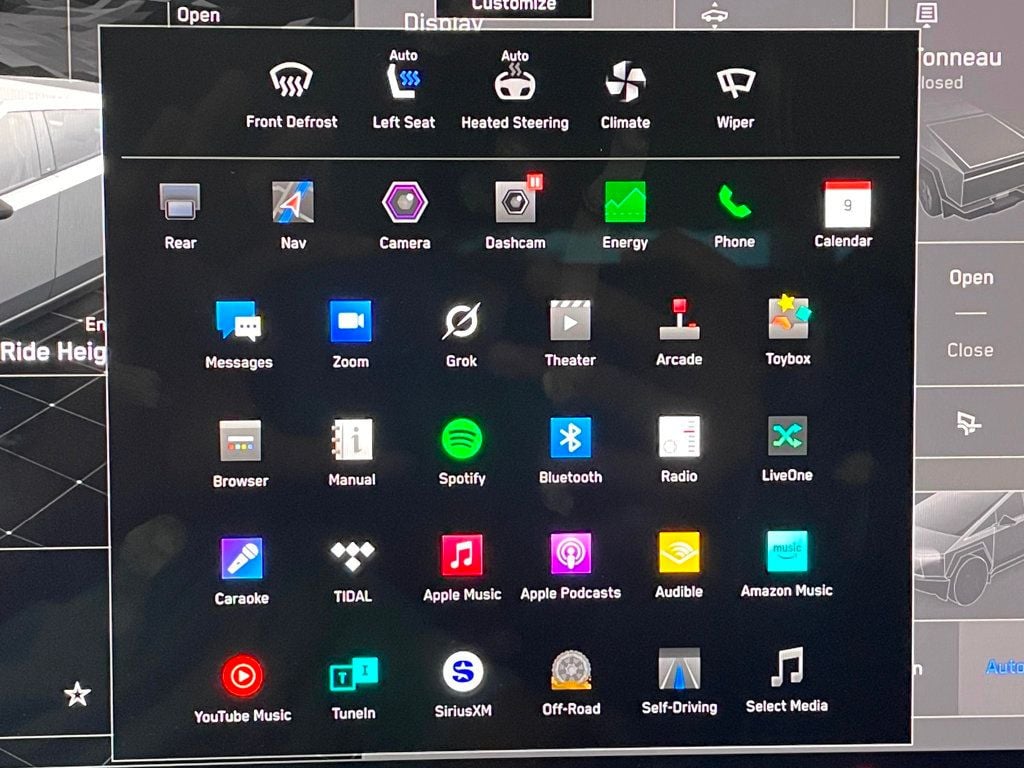
Task: Open the Browser app
Action: pos(240,454)
